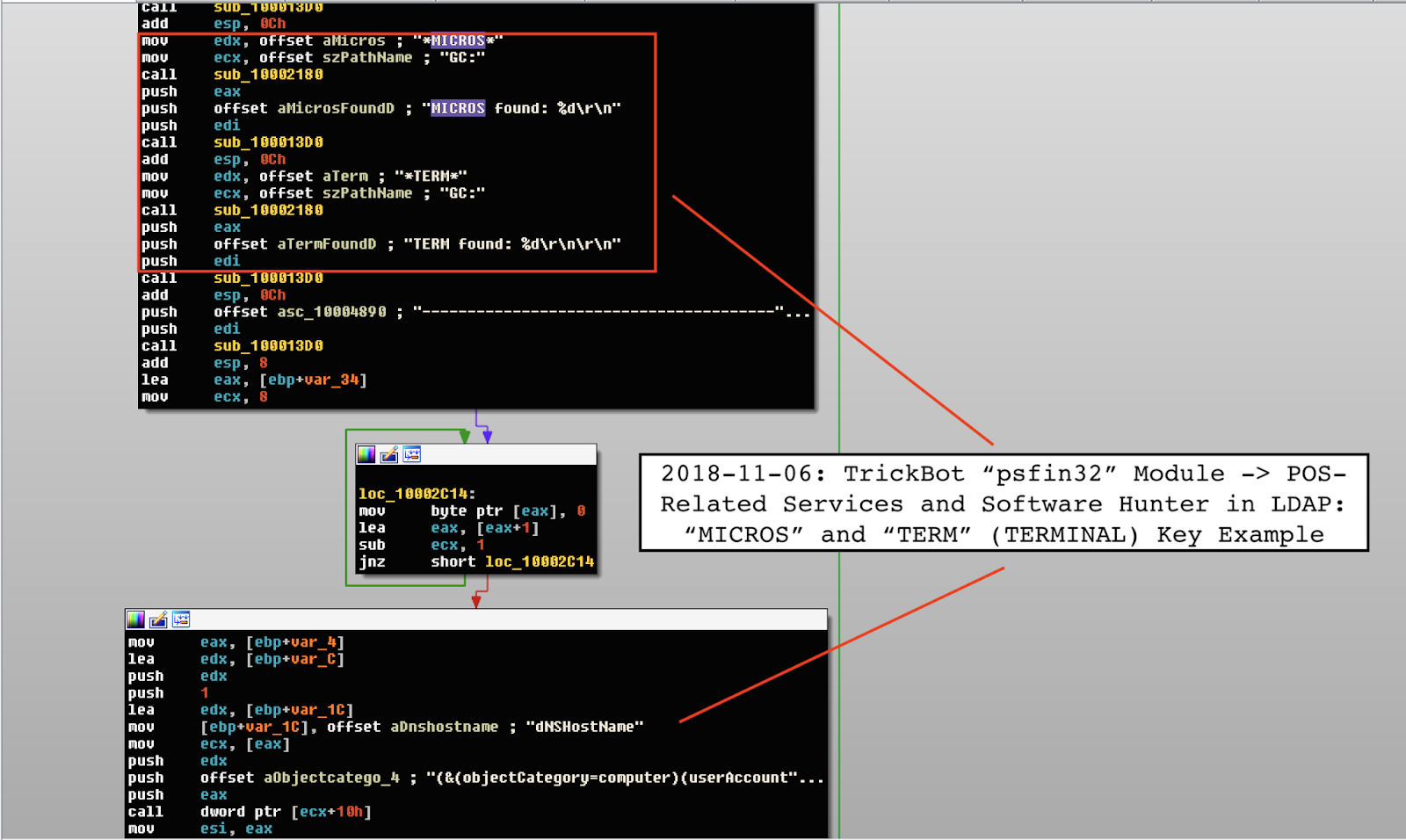The height and width of the screenshot is (840, 1406).
Task: Click the group nodes icon on the loc_10002C14 node
Action: tap(411, 454)
